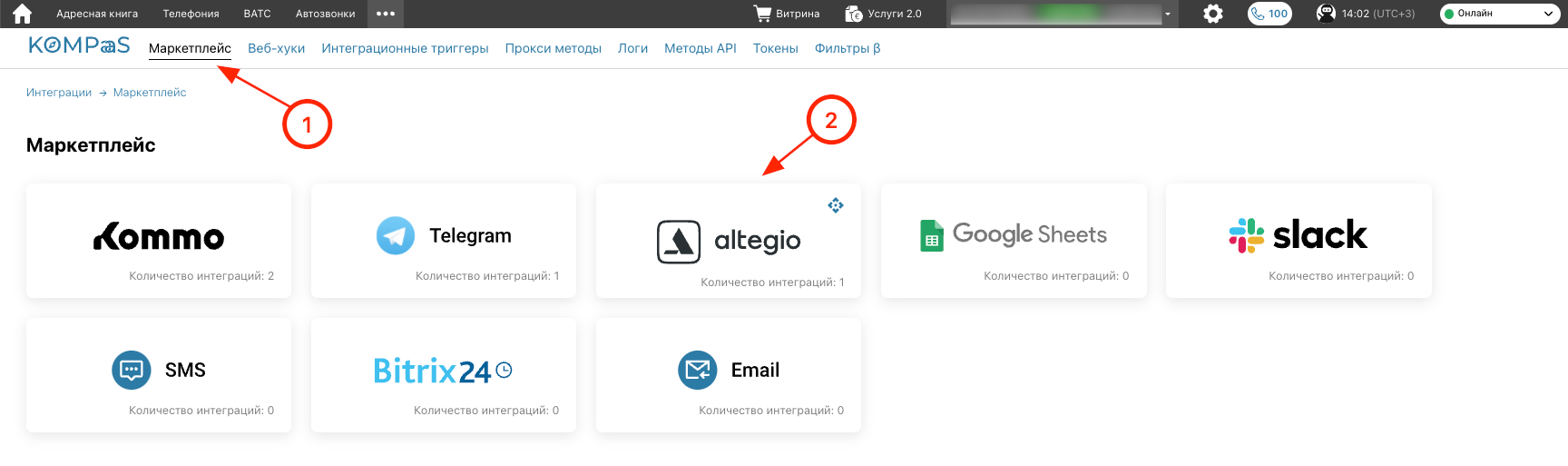This screenshot has height=466, width=1568.
Task: Open the Google Sheets integration card
Action: [1014, 241]
